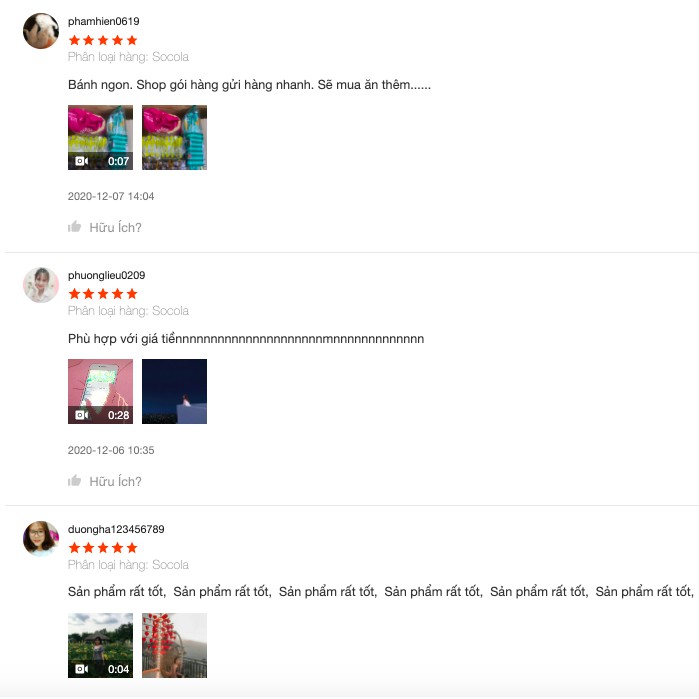Click "Hữu Ích?" text on the 2020-12-07 review
699x699 pixels.
[x=115, y=227]
